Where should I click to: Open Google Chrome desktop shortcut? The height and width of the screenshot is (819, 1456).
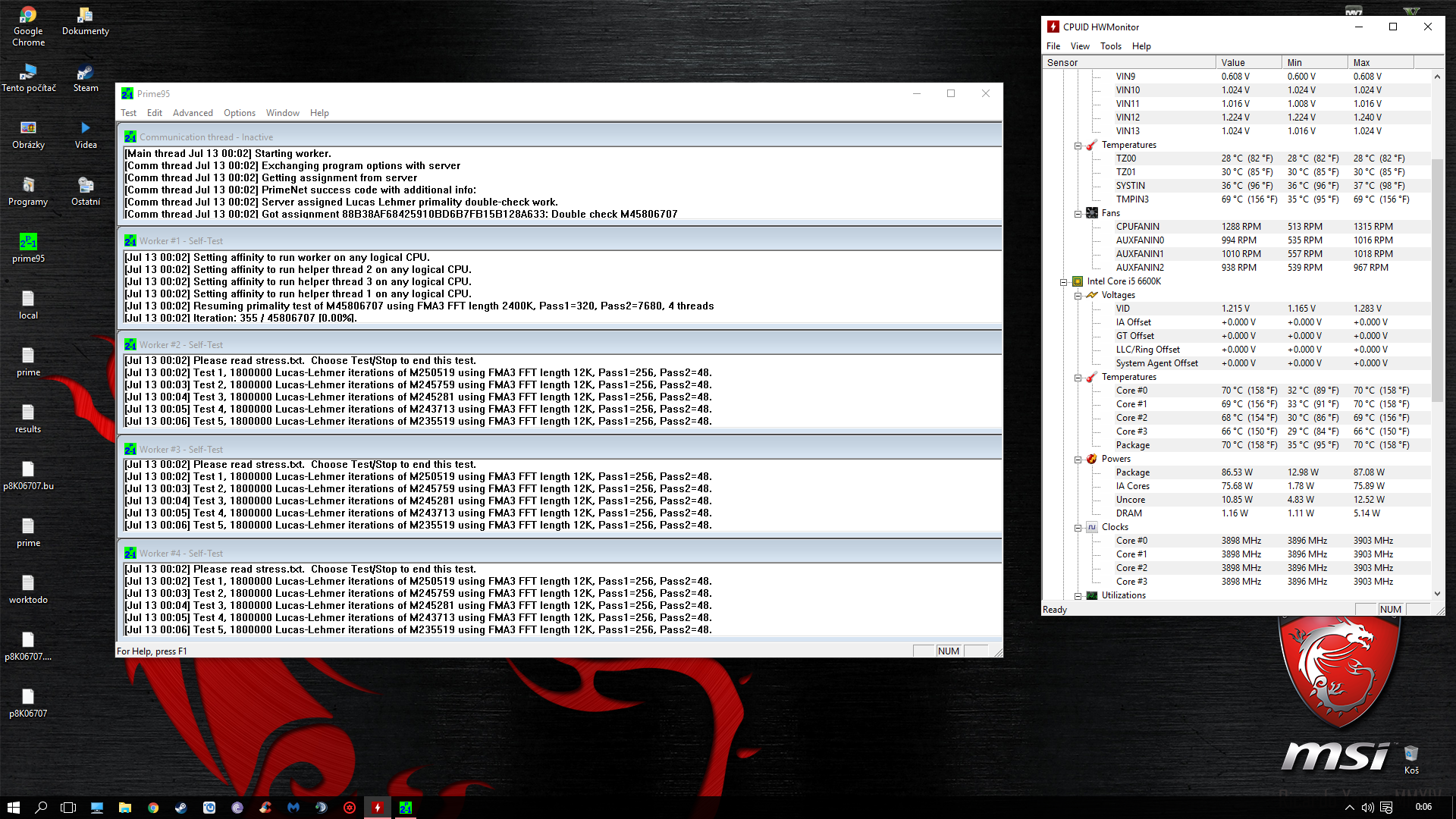click(x=28, y=27)
